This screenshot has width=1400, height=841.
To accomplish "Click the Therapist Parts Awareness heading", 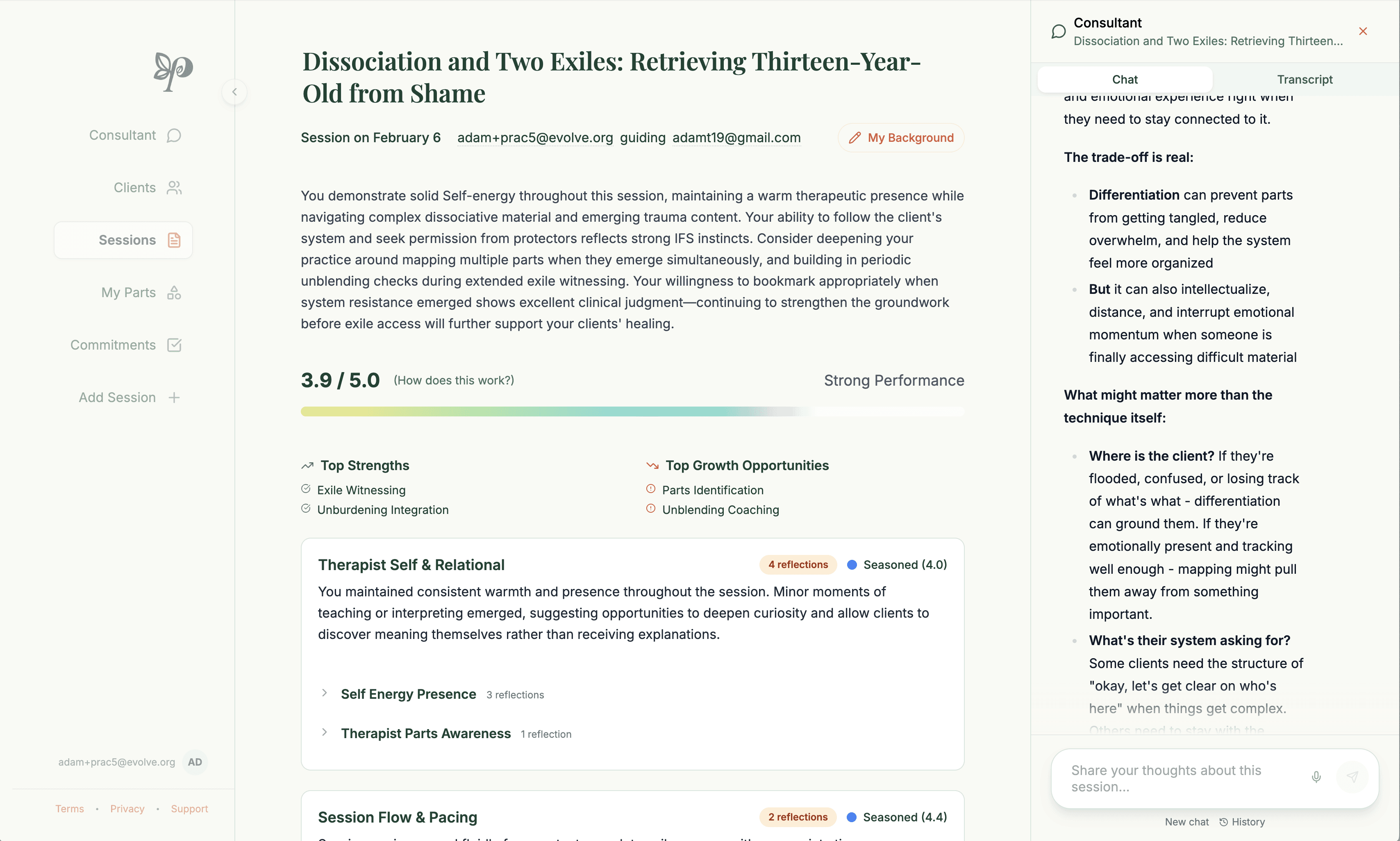I will (x=425, y=734).
